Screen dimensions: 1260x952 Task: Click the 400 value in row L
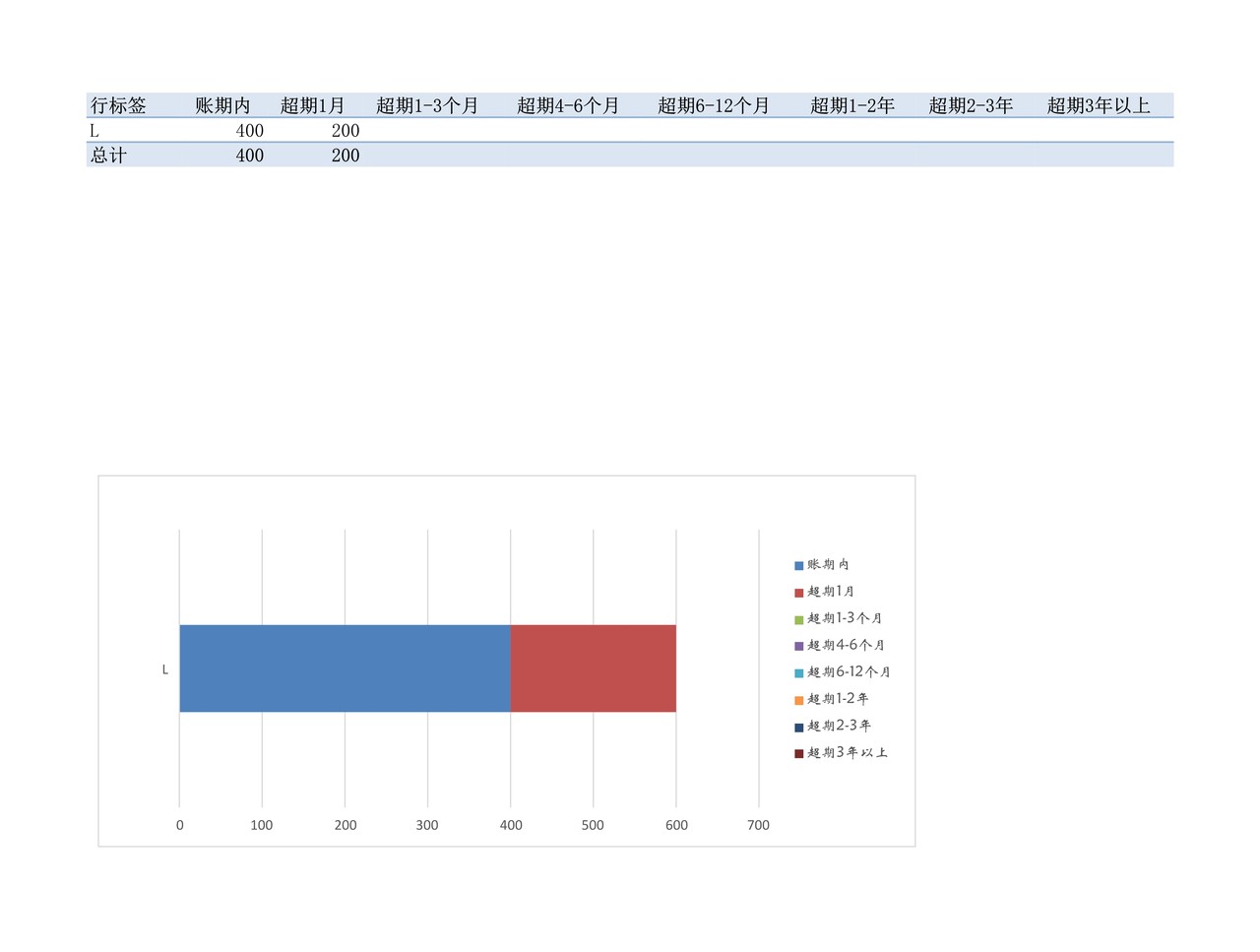(x=250, y=130)
